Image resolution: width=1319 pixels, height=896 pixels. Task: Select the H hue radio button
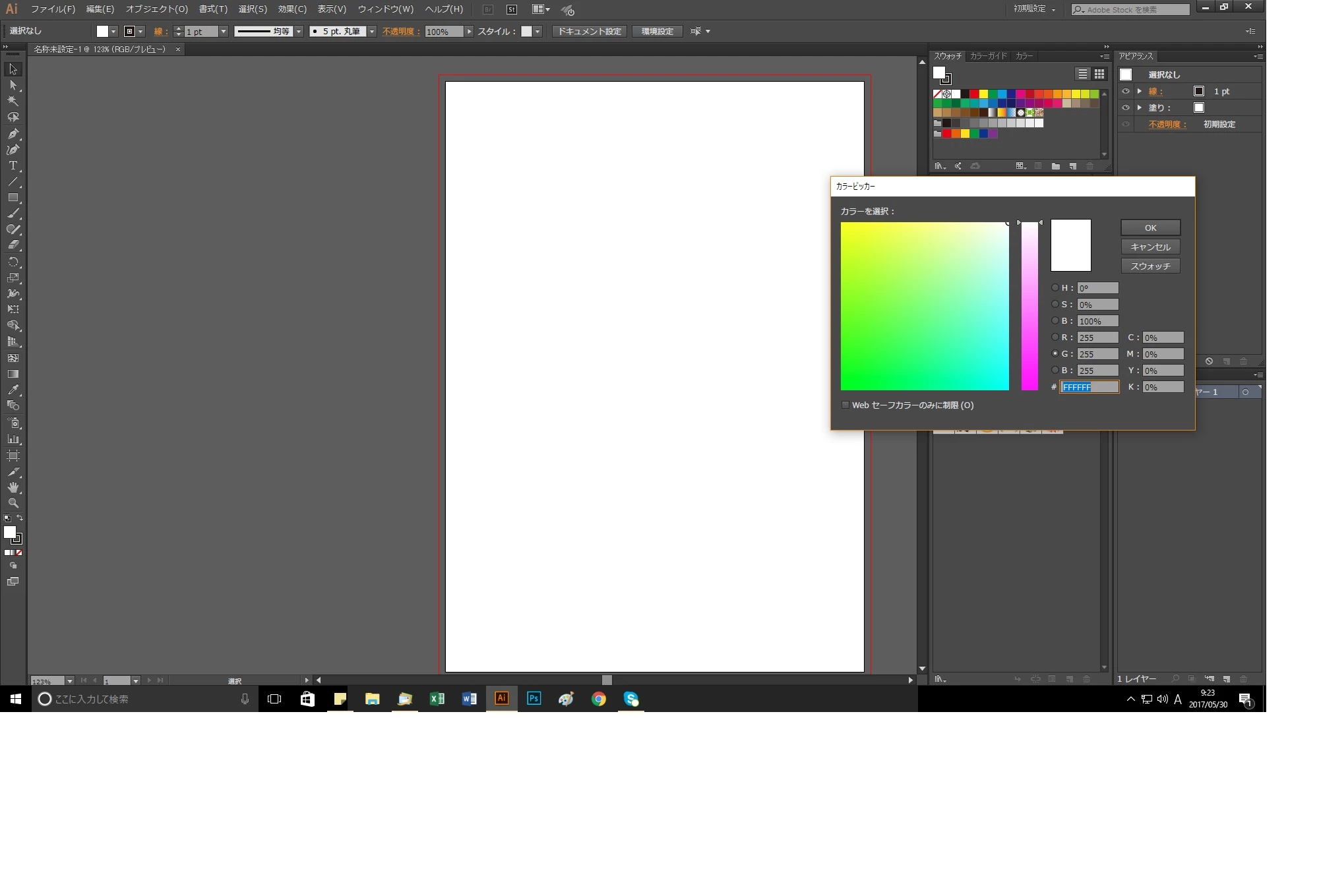coord(1055,287)
